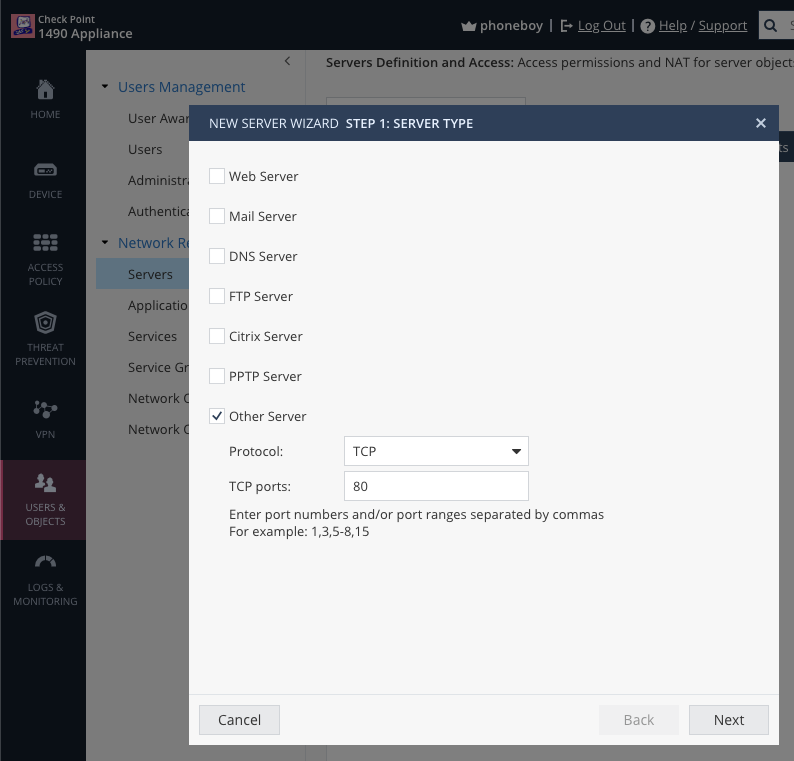This screenshot has height=761, width=794.
Task: Open the Device section icon
Action: (45, 170)
